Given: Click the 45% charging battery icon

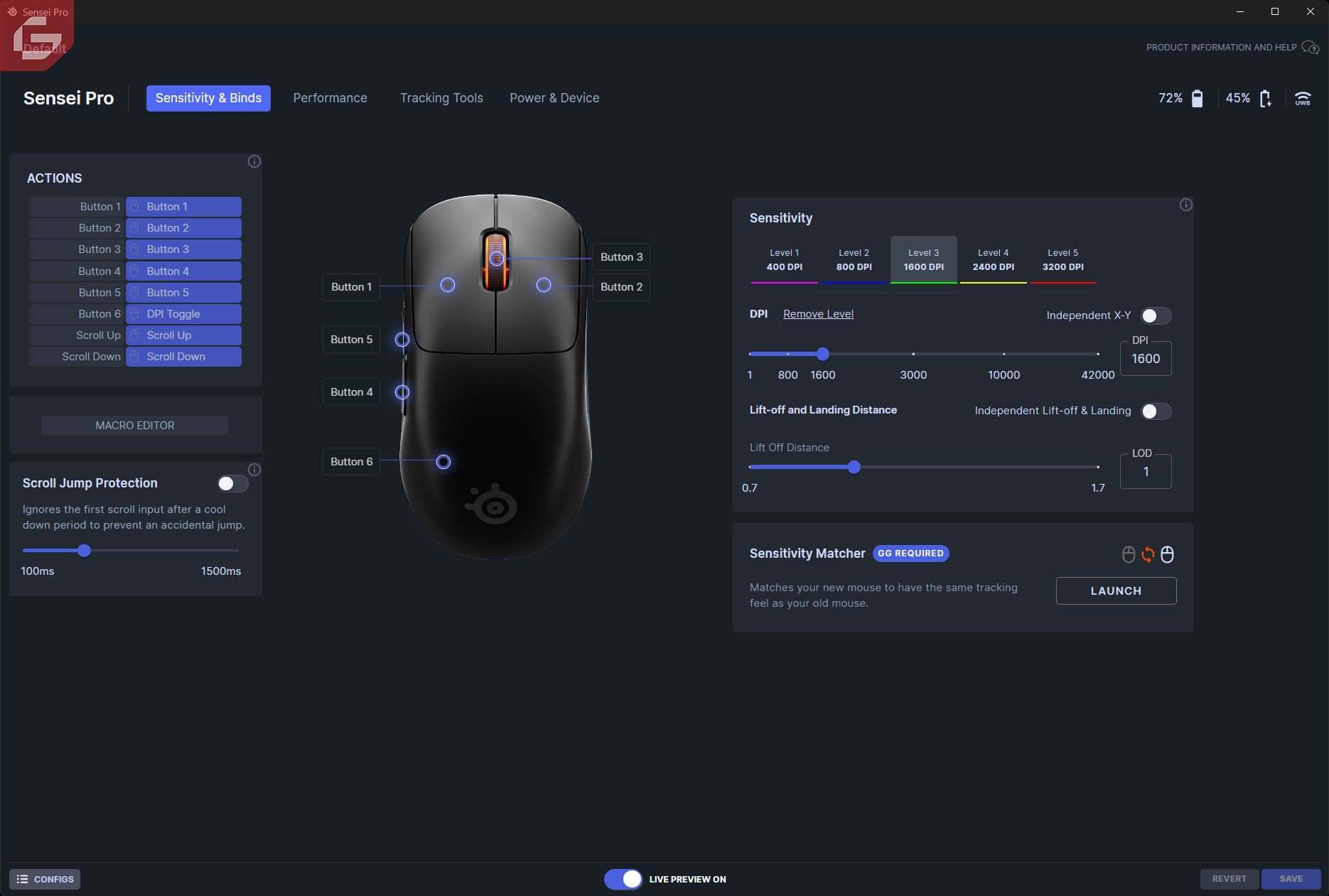Looking at the screenshot, I should [x=1266, y=98].
